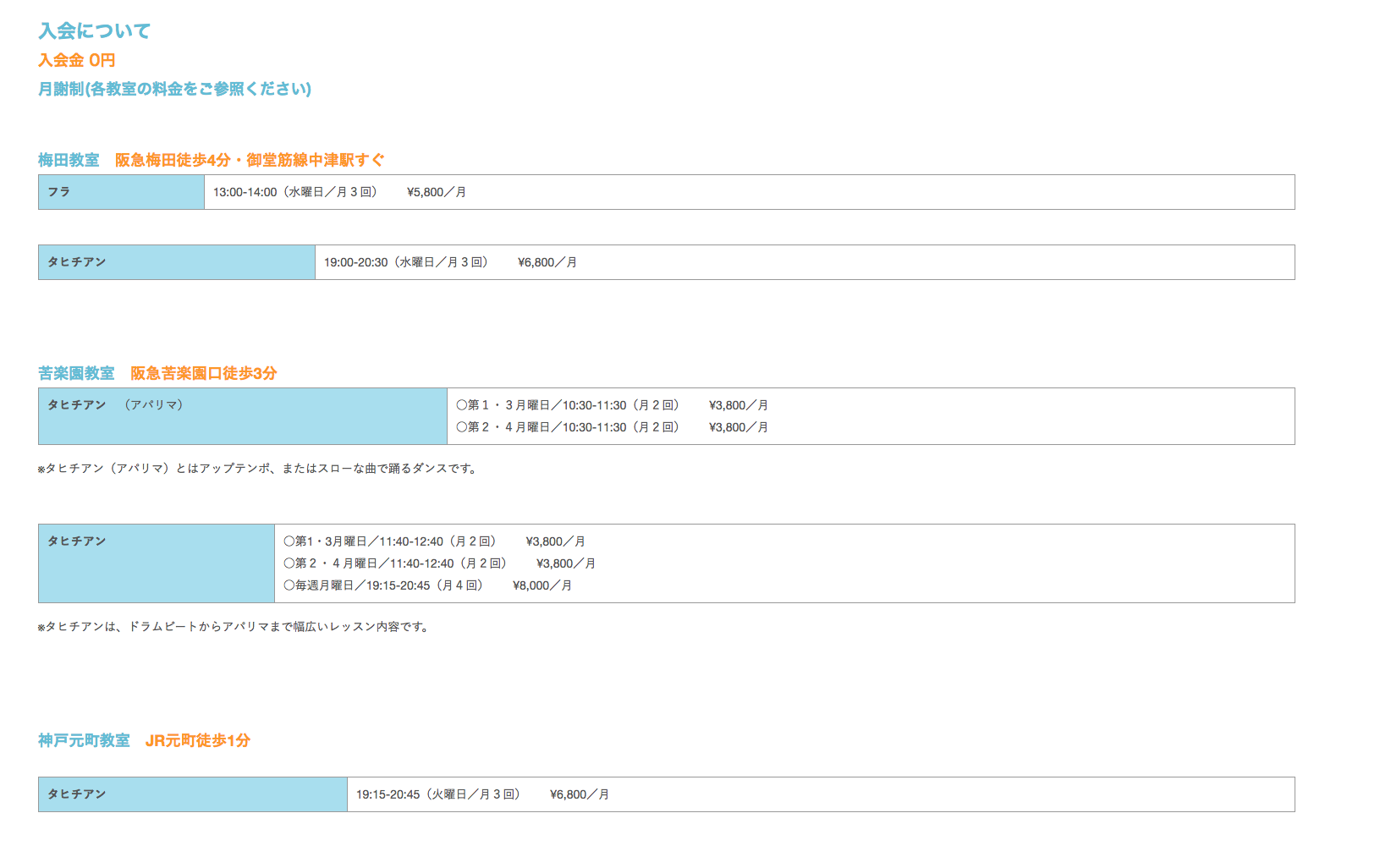
Task: Click the ¥5,800/月 フラ price
Action: pos(436,192)
